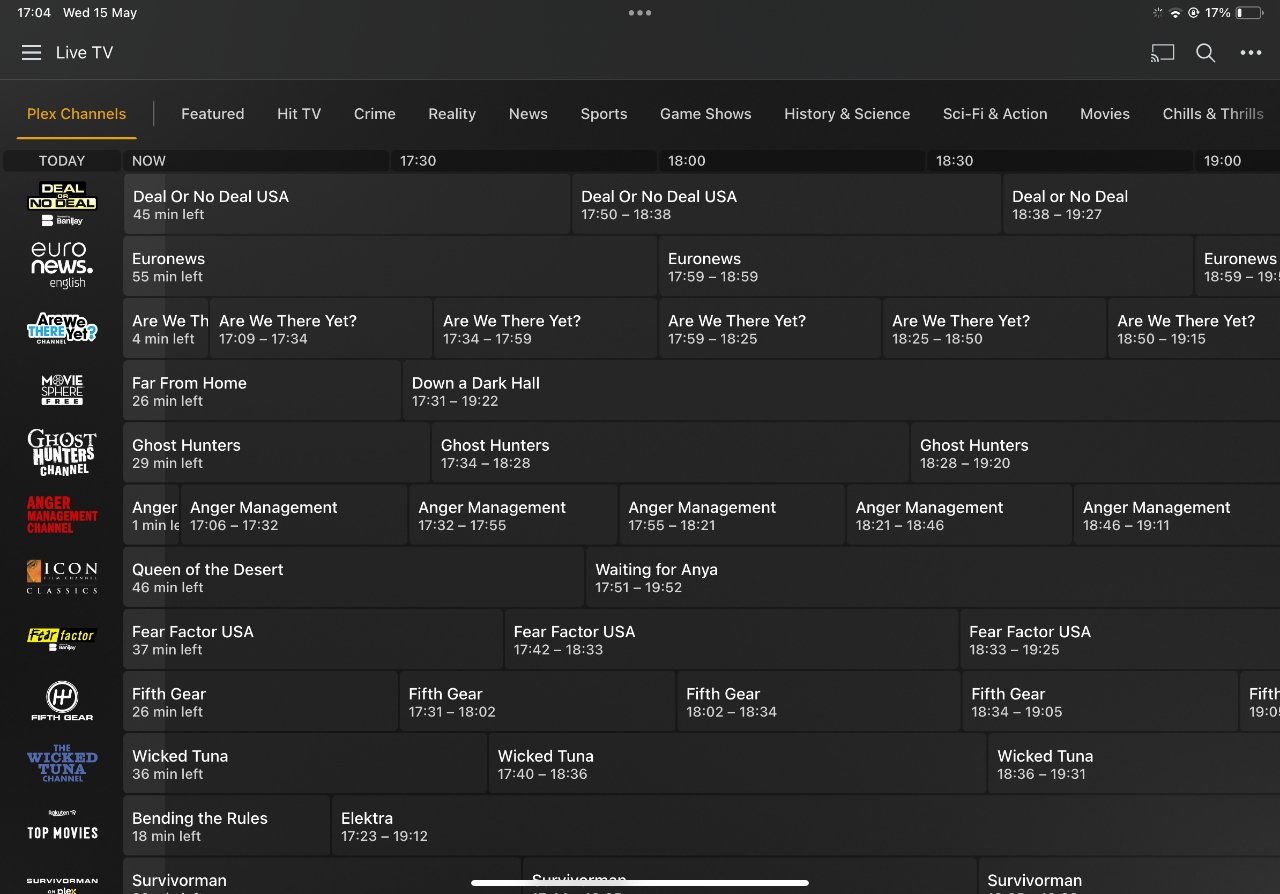
Task: Select the MovieSphere Free channel logo
Action: [62, 390]
